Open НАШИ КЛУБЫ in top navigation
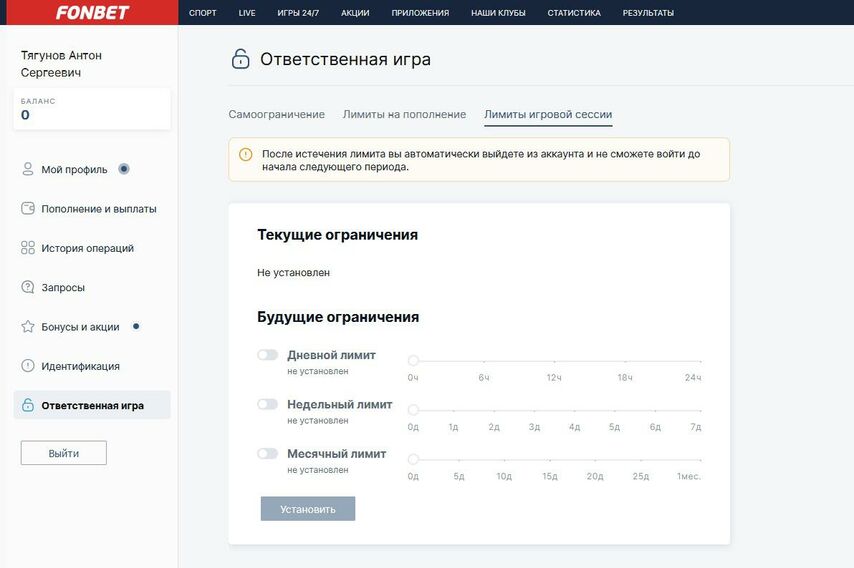Screen dimensions: 854x568 coord(498,13)
